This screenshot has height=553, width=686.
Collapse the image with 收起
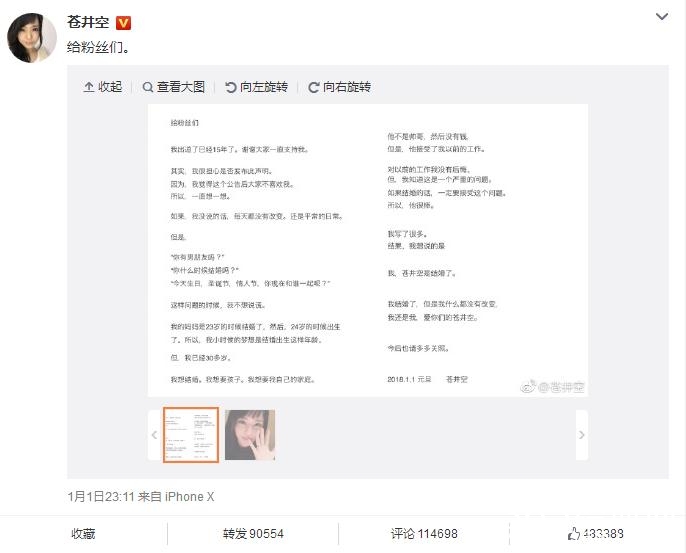click(x=103, y=87)
